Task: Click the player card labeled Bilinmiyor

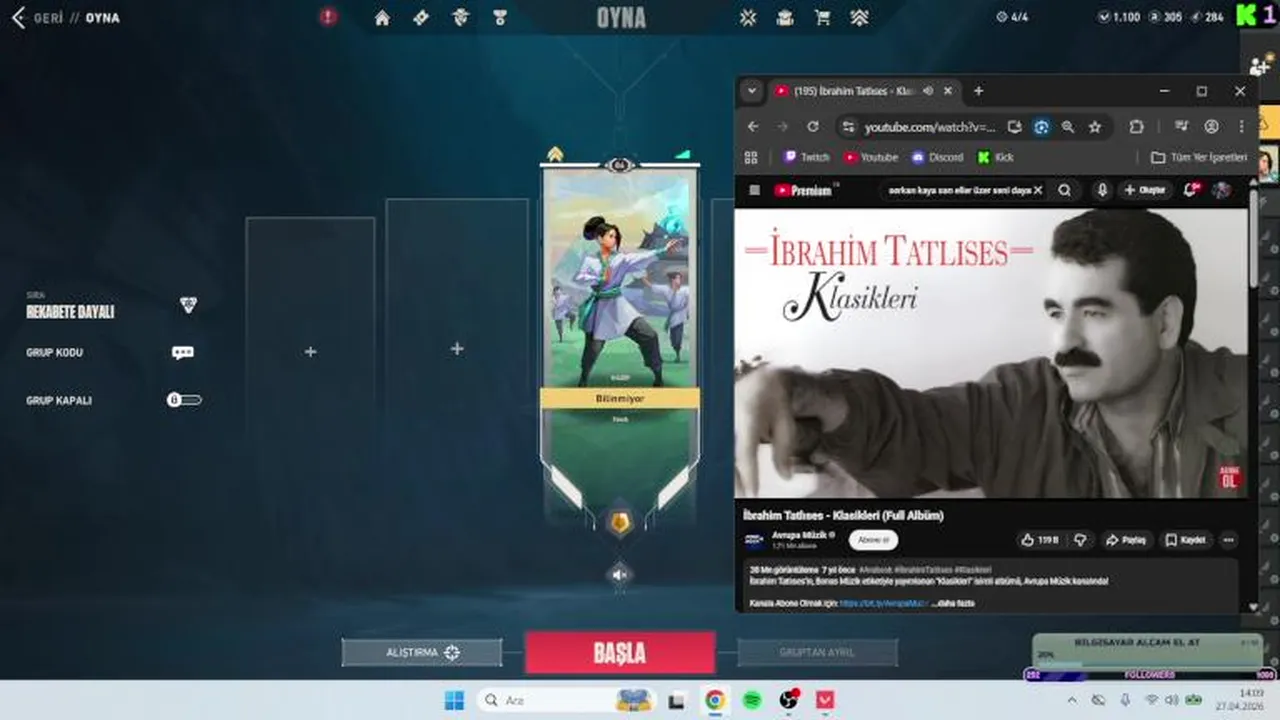Action: [620, 340]
